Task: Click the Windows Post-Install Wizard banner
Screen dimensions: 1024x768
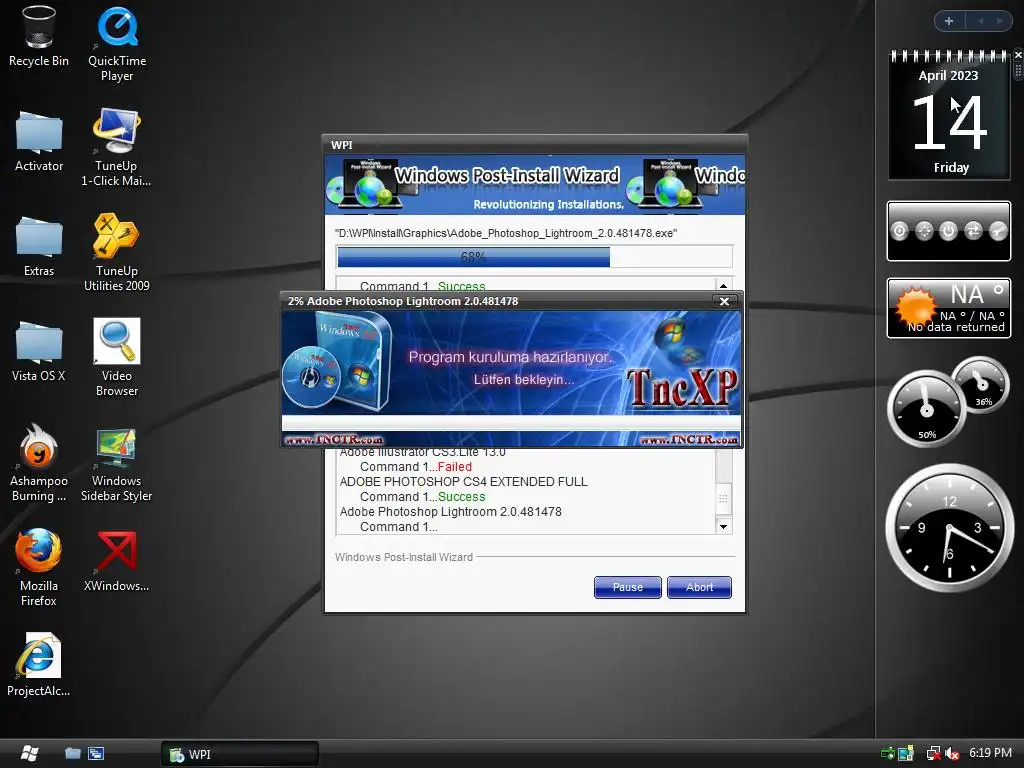Action: tap(535, 185)
